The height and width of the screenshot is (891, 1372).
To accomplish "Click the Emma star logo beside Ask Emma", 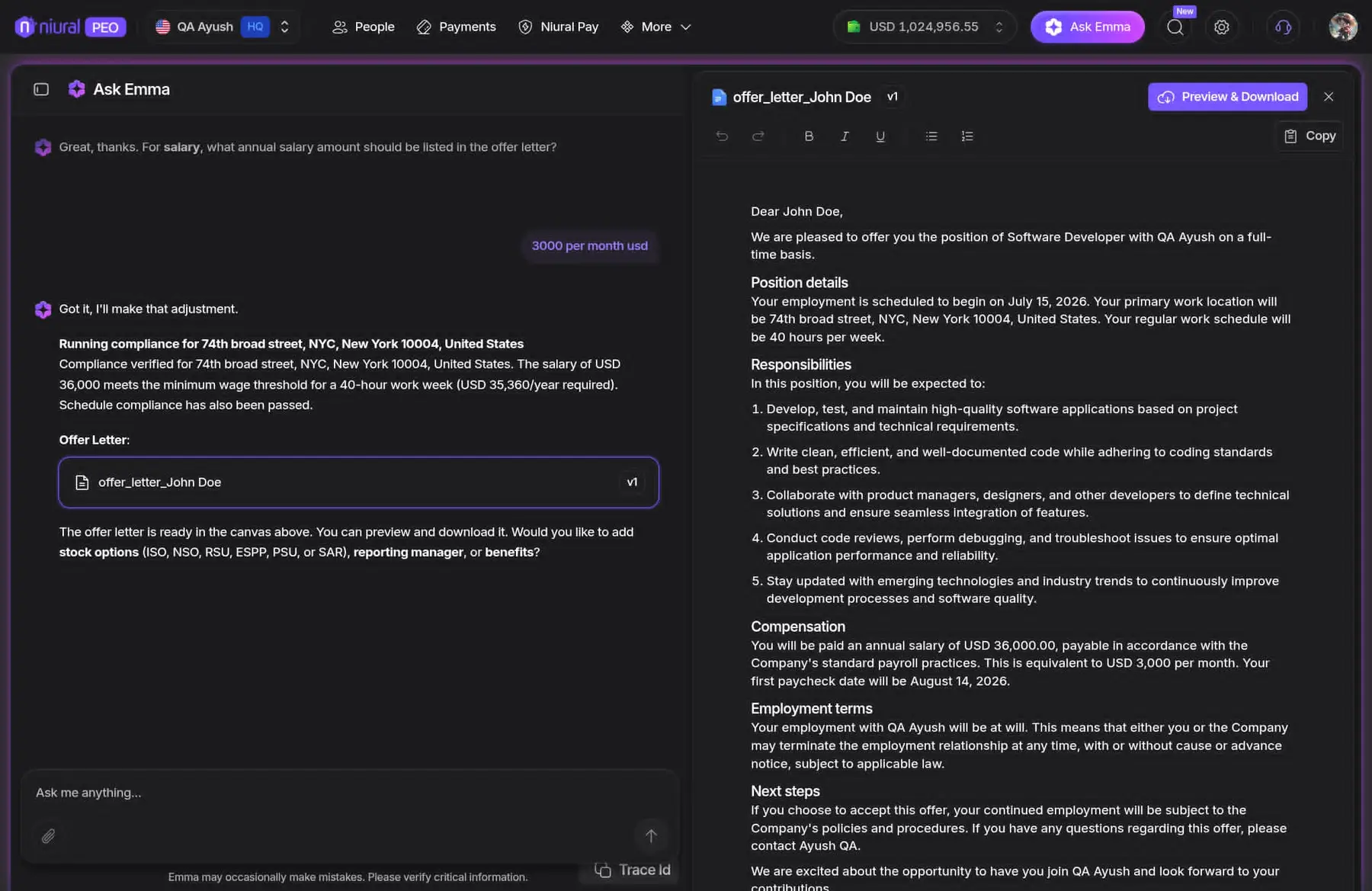I will pos(76,89).
